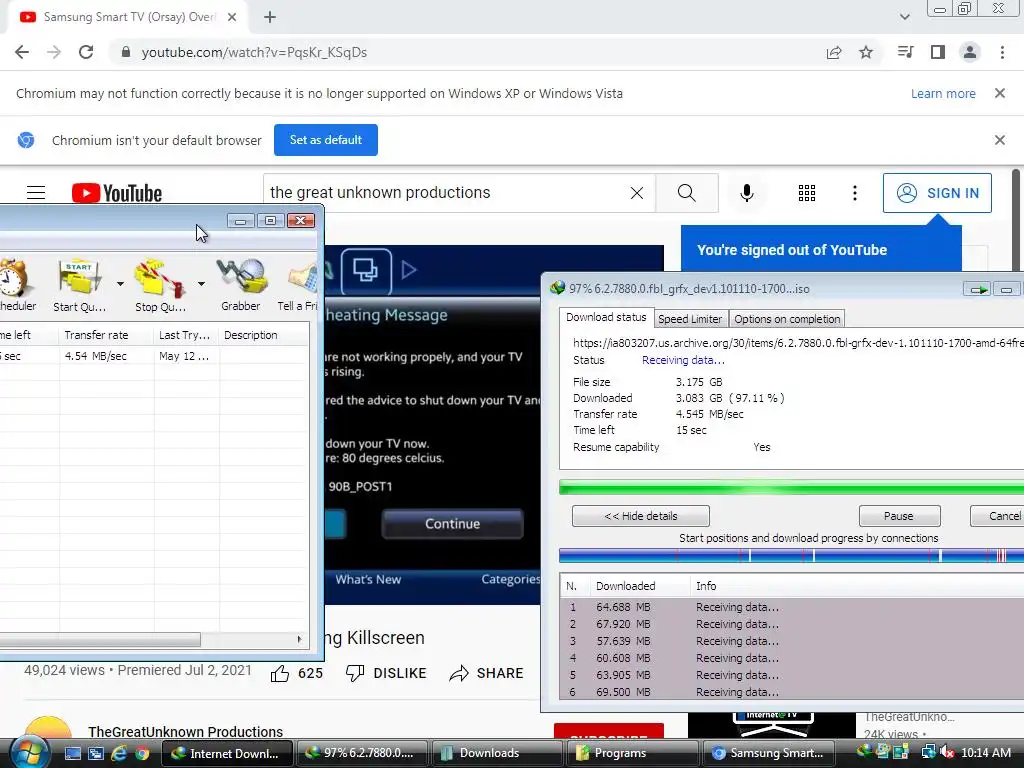The image size is (1024, 768).
Task: Switch to the Download status tab
Action: click(606, 317)
